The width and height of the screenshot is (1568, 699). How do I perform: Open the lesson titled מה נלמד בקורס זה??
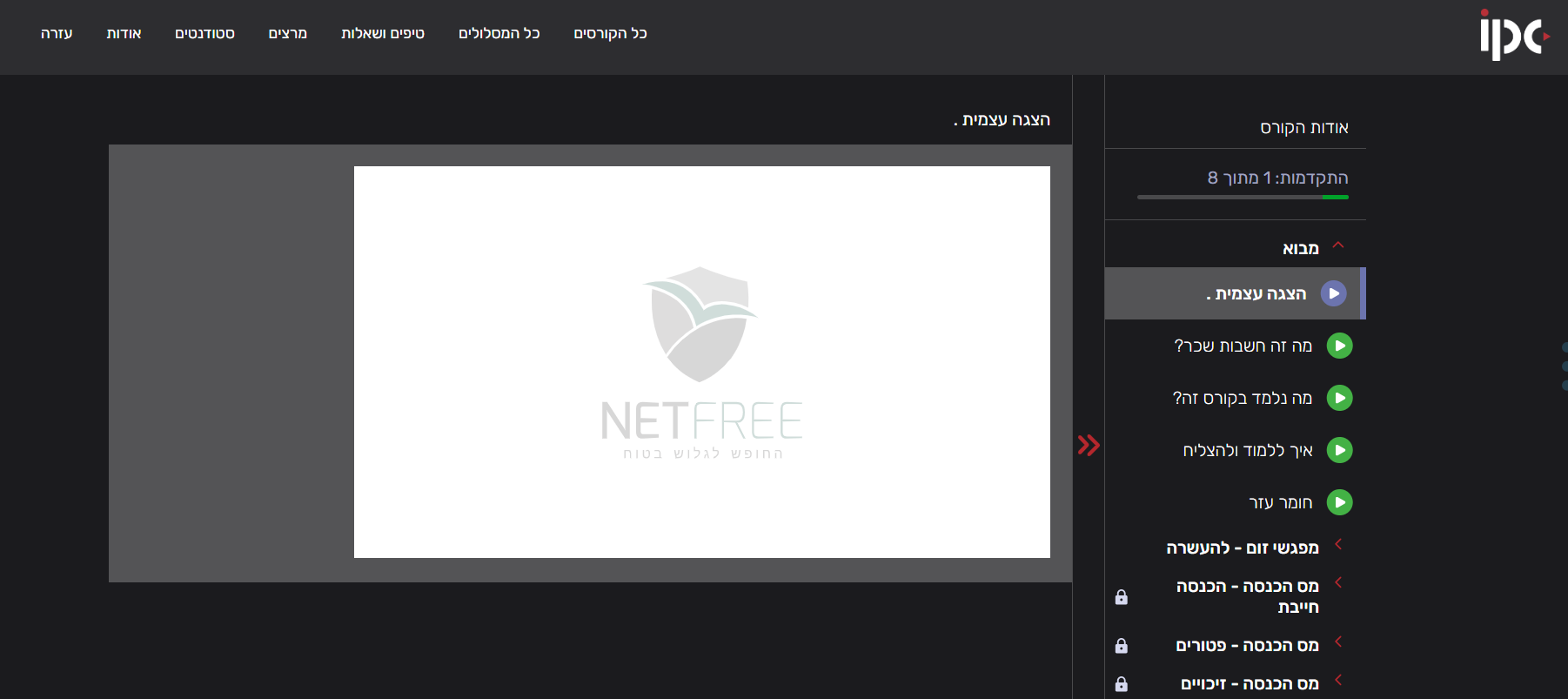(1243, 399)
